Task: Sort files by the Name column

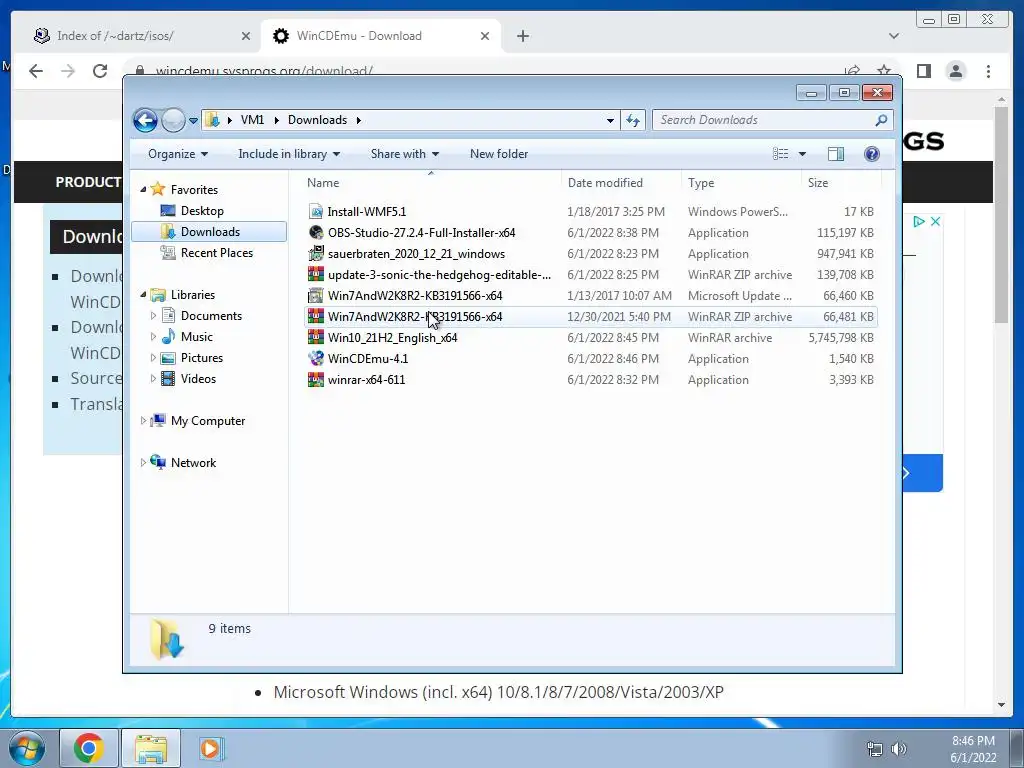Action: [431, 183]
